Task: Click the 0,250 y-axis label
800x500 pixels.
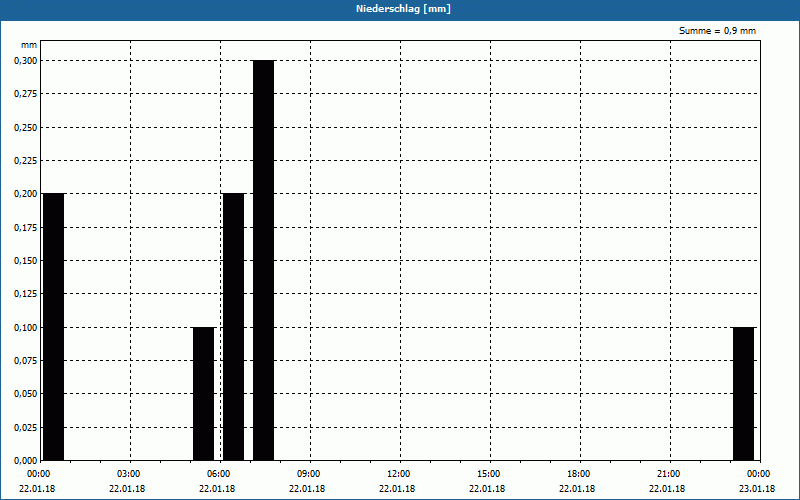Action: 26,128
